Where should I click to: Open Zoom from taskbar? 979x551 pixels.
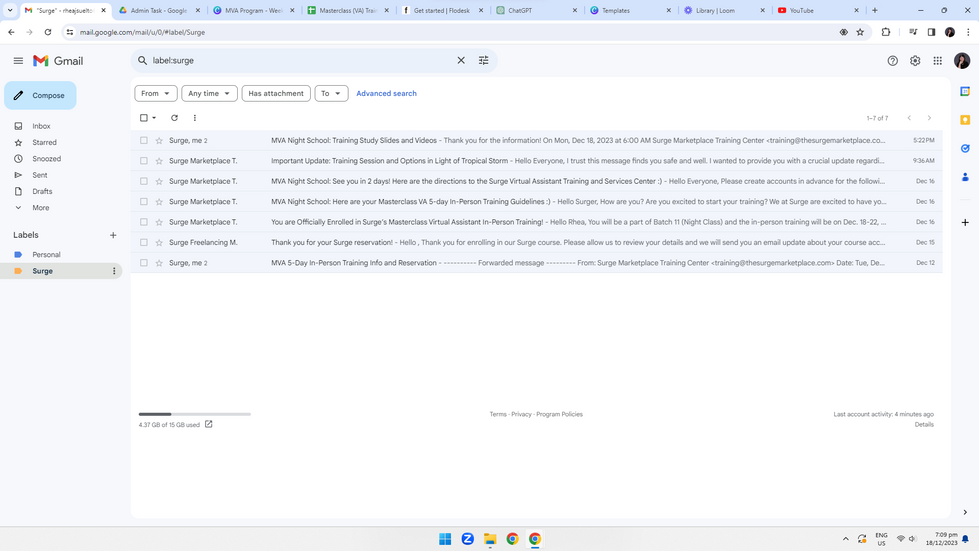coord(467,539)
